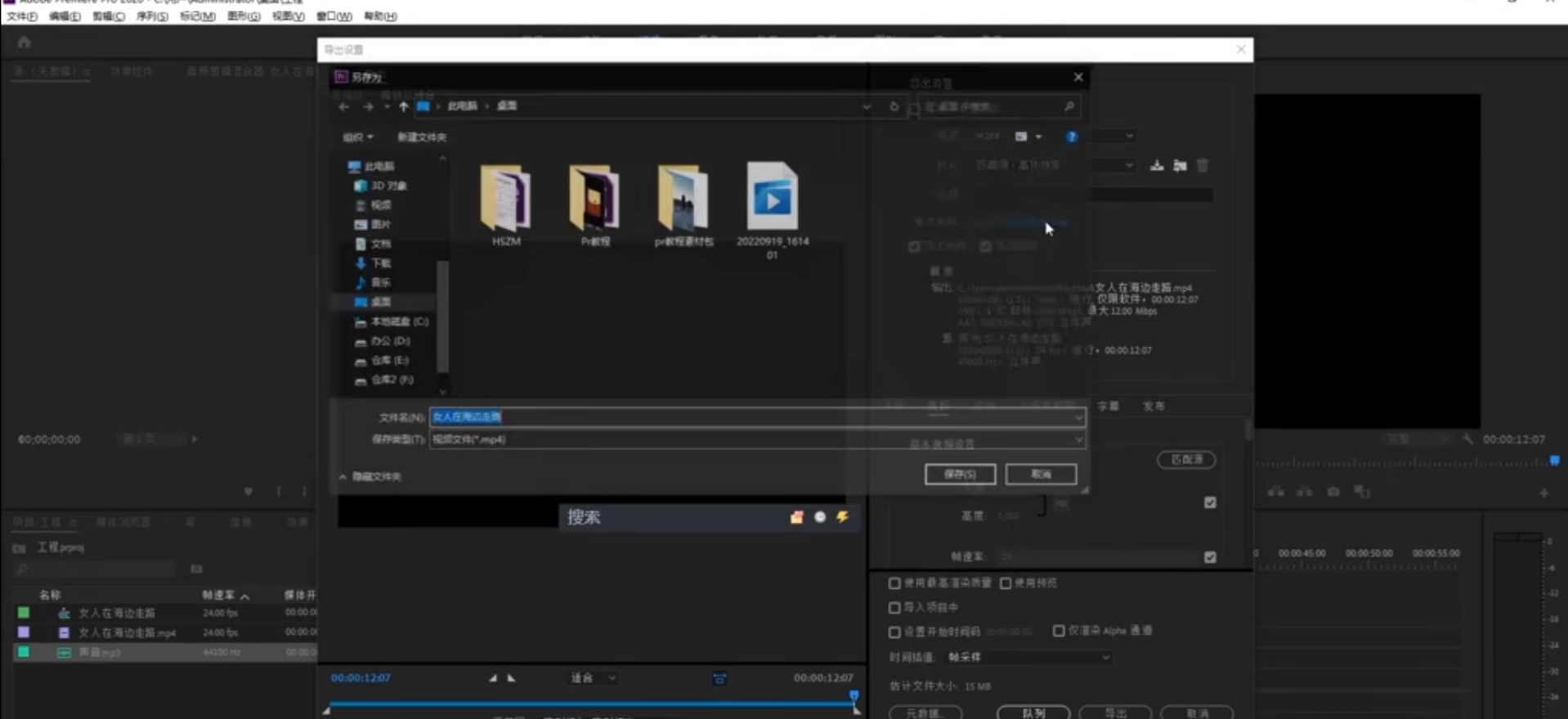This screenshot has height=719, width=1568.
Task: Switch to the 发布 tab
Action: [x=1154, y=407]
